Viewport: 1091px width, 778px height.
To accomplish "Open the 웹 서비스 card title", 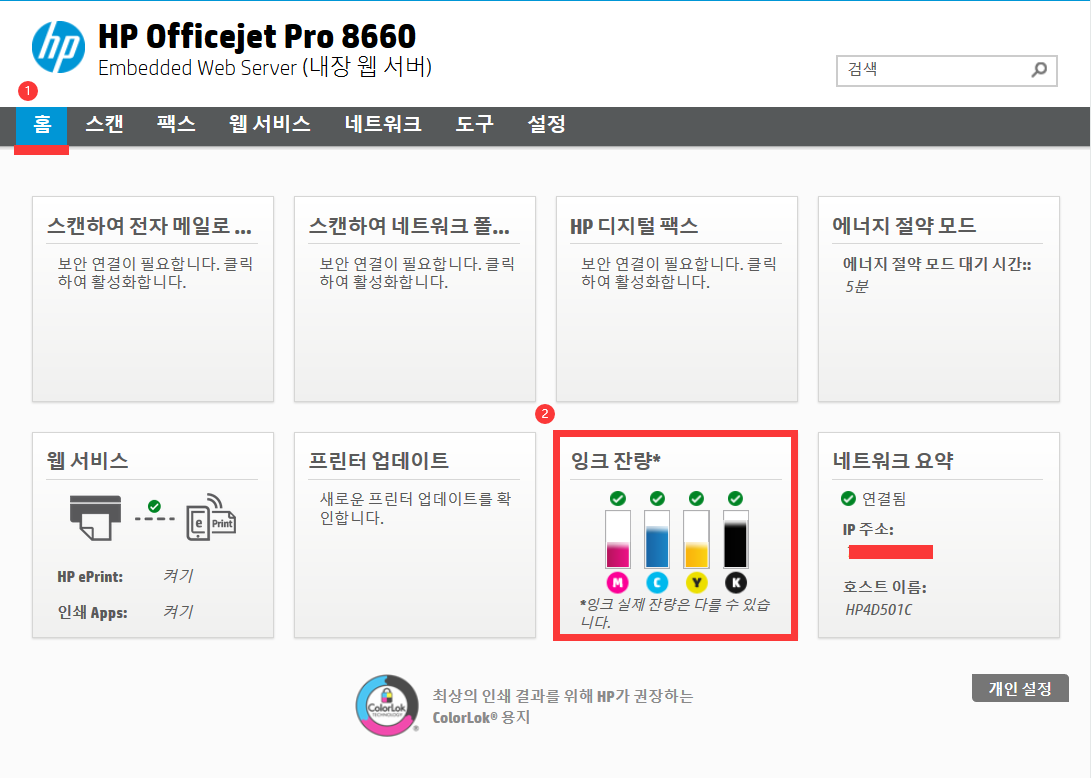I will click(x=88, y=461).
